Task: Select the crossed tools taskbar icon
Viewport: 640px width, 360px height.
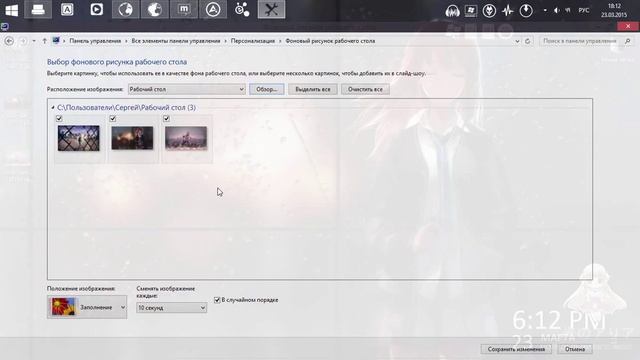Action: pos(271,9)
